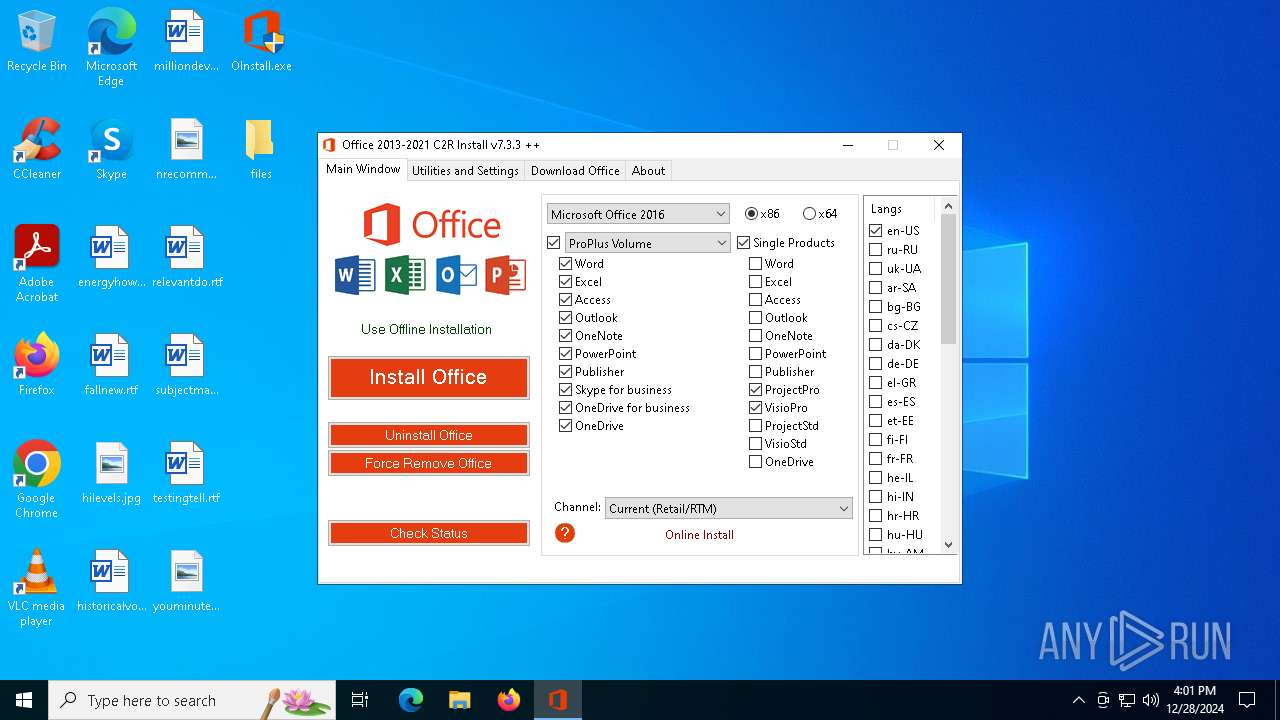The width and height of the screenshot is (1280, 720).
Task: Open Google Chrome desktop shortcut
Action: (37, 480)
